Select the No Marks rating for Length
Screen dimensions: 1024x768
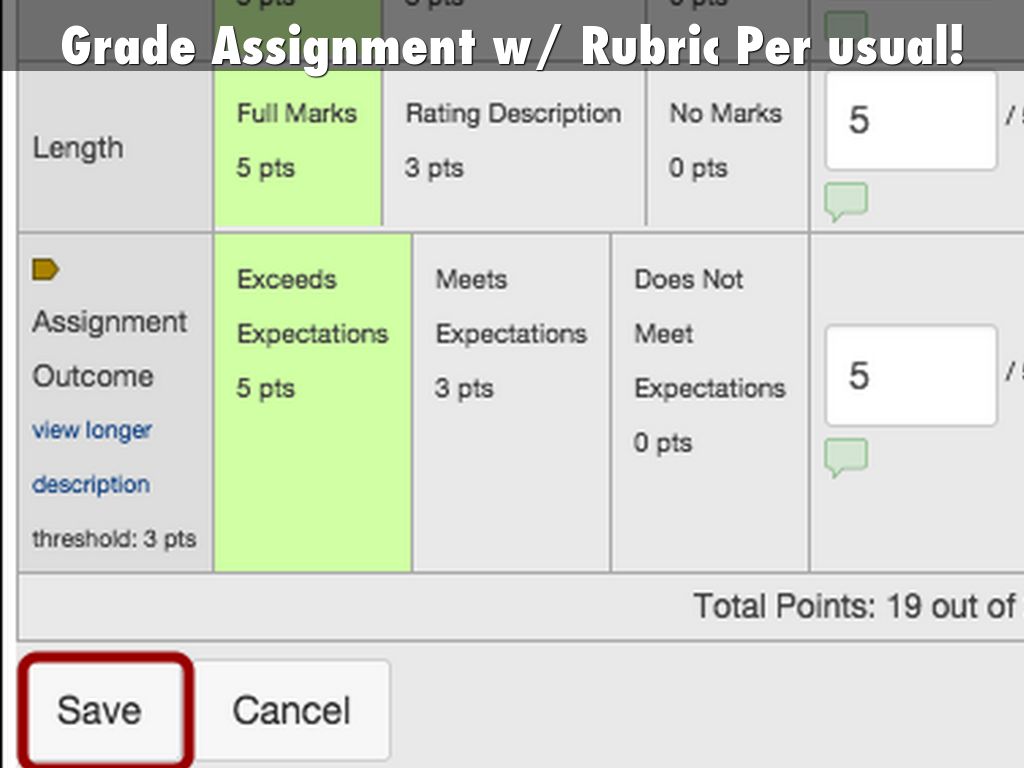(x=727, y=140)
